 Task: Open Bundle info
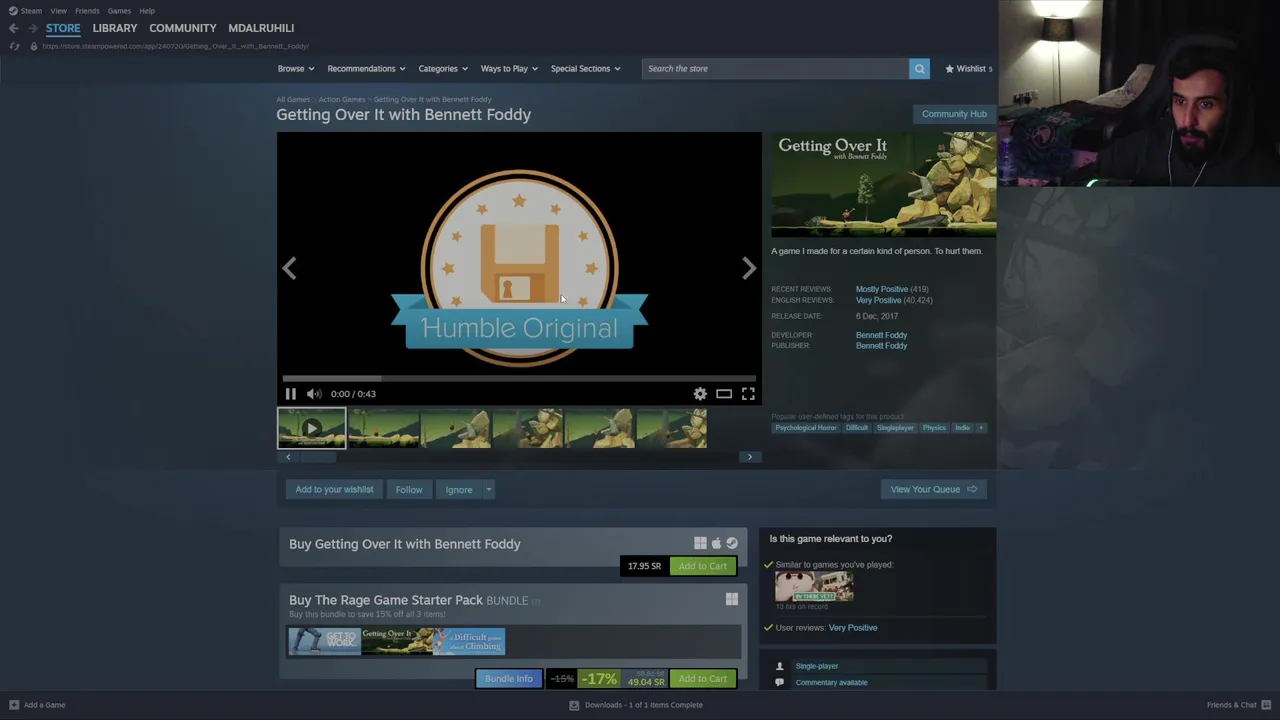508,679
